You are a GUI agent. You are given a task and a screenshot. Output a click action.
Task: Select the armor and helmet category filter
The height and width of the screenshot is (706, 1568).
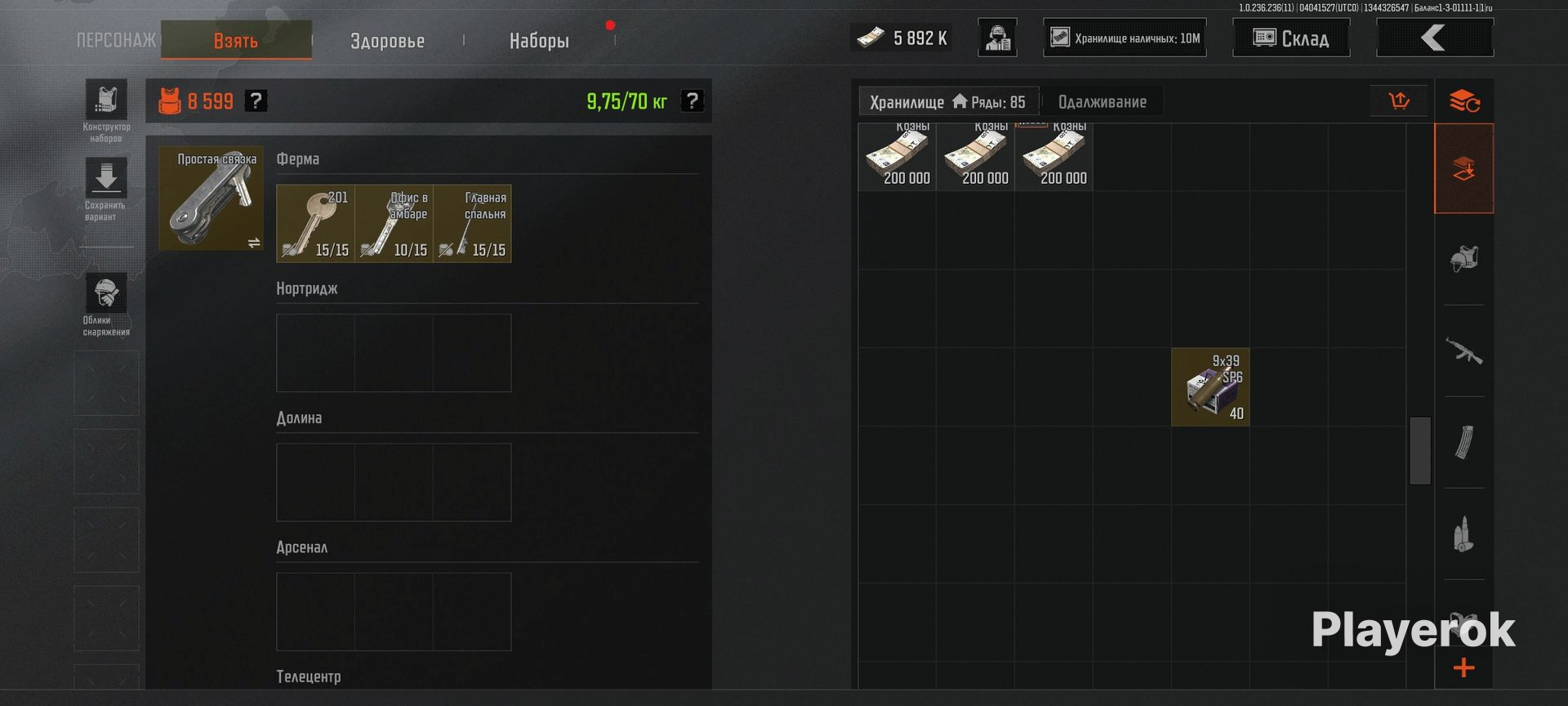(x=1464, y=260)
